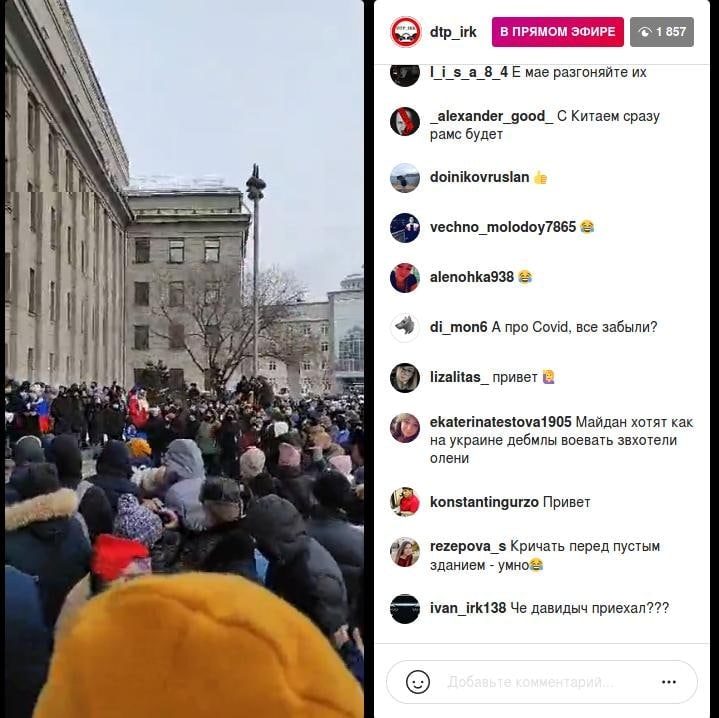Open the dtp_irk profile avatar
The width and height of the screenshot is (719, 718).
click(x=405, y=32)
